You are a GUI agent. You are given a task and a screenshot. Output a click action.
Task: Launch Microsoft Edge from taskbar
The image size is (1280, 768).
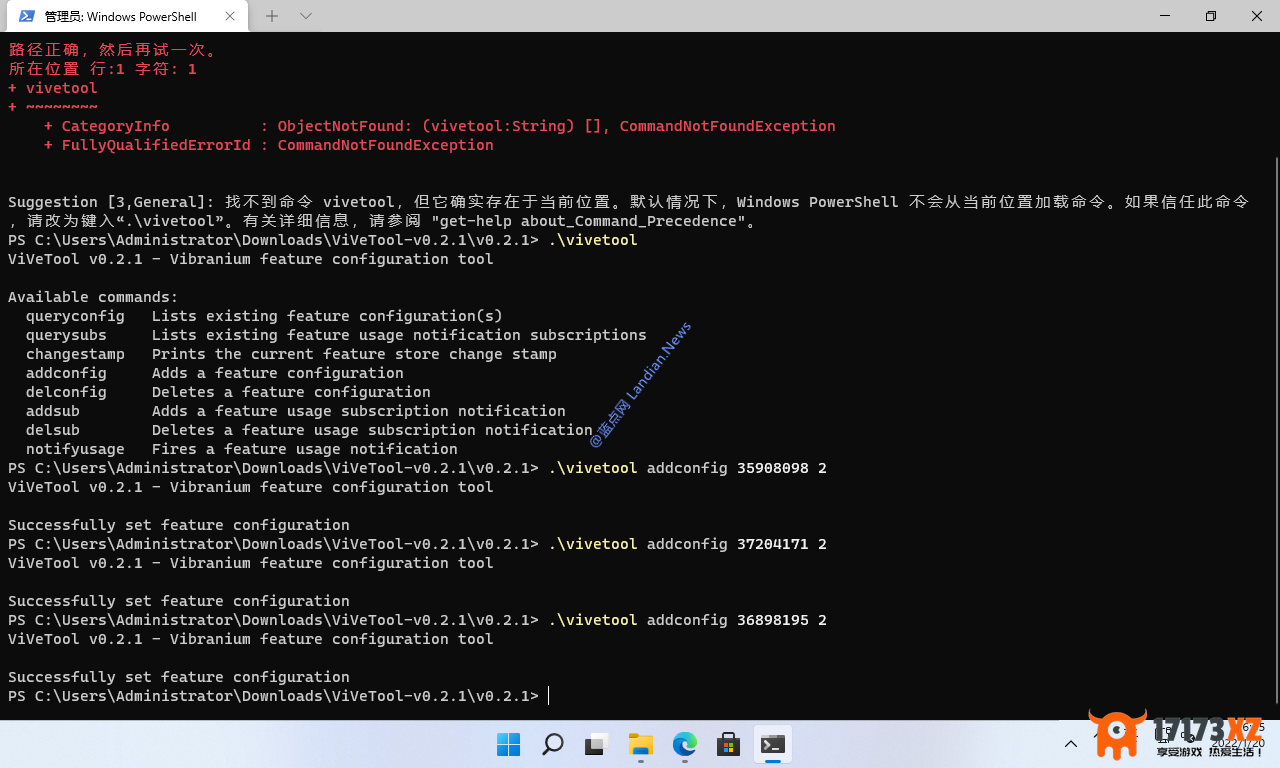(x=685, y=744)
